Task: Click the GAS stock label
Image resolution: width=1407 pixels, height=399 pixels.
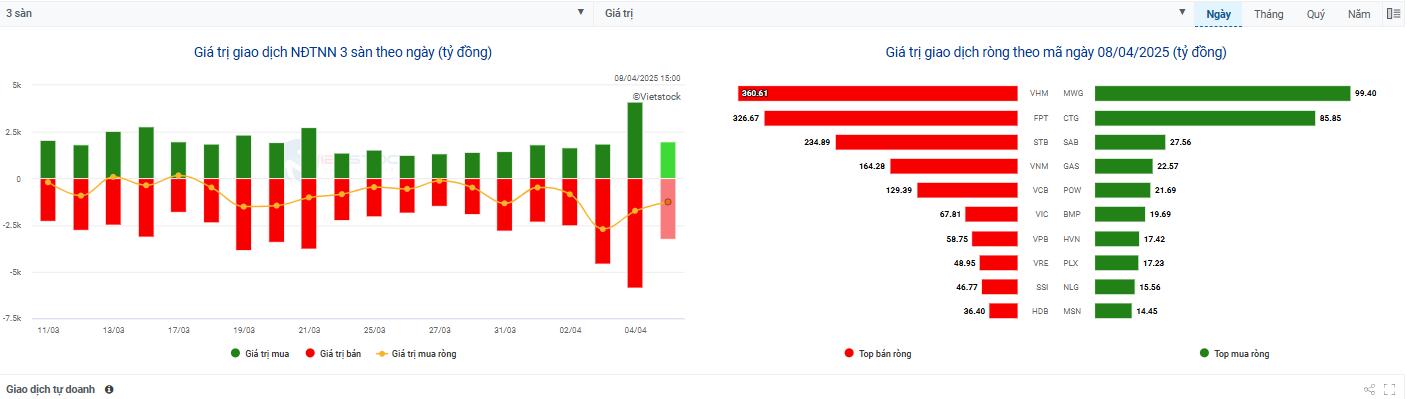Action: [x=1072, y=166]
